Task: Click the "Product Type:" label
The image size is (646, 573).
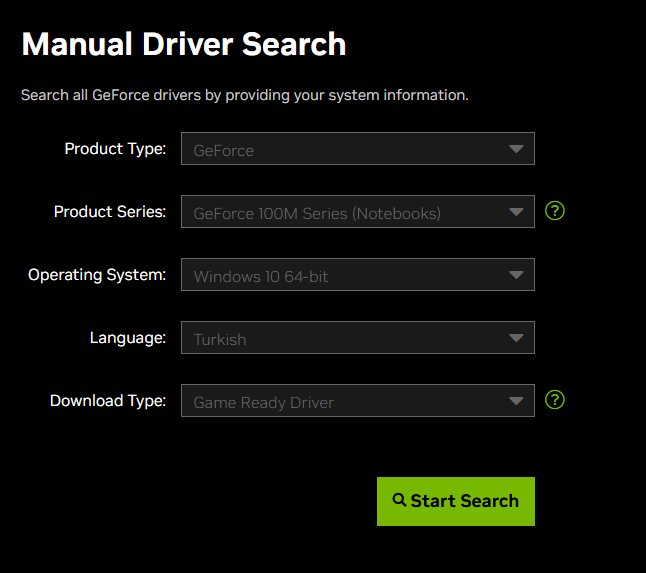Action: coord(115,149)
